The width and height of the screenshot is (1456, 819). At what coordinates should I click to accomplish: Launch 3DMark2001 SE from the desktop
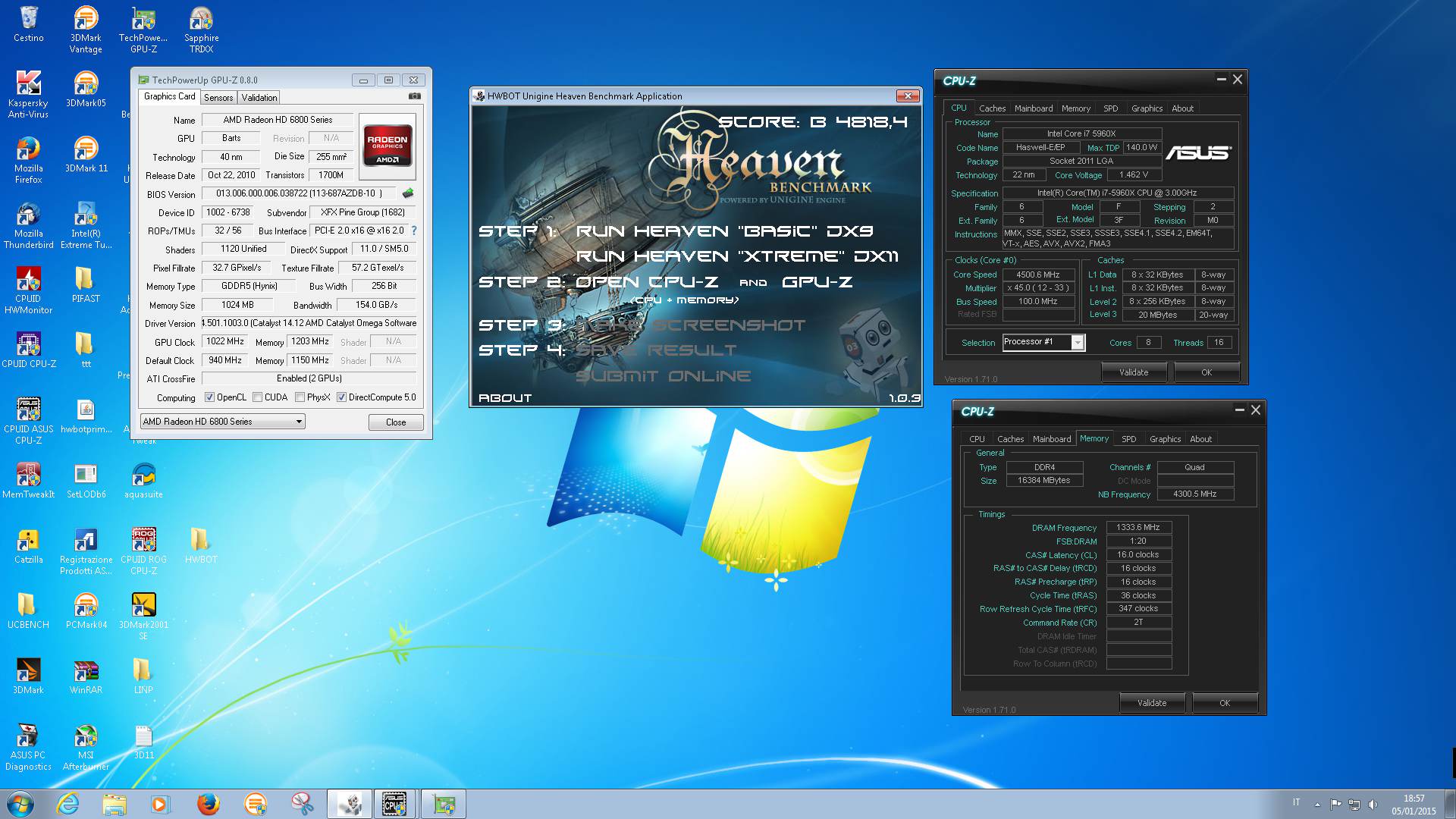point(143,617)
